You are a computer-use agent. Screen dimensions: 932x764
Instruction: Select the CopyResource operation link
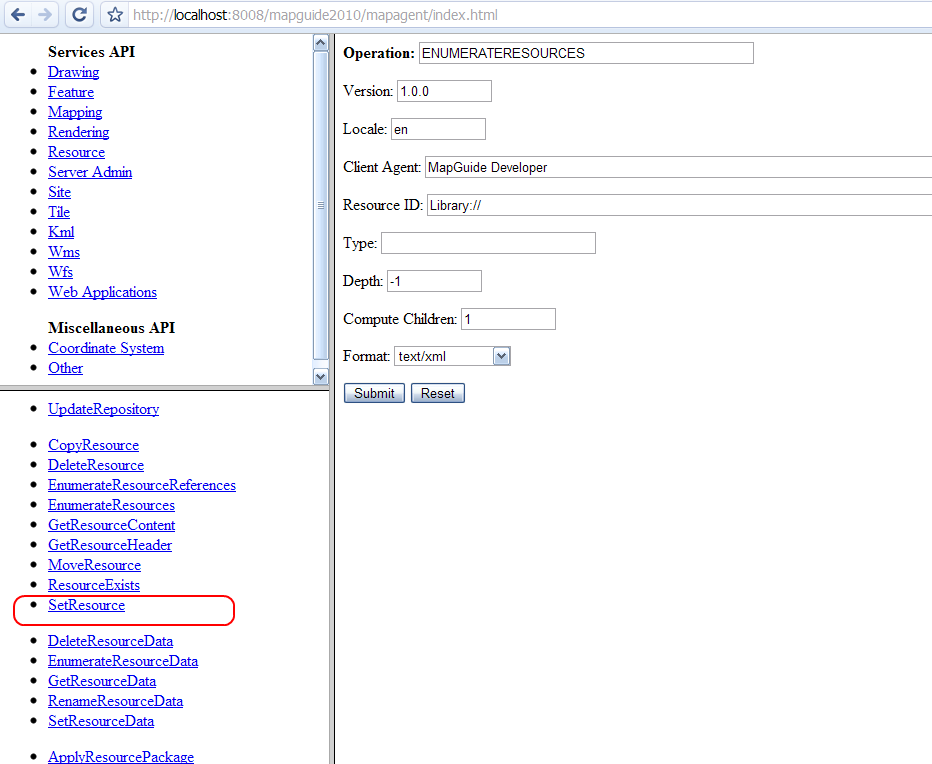pos(93,445)
